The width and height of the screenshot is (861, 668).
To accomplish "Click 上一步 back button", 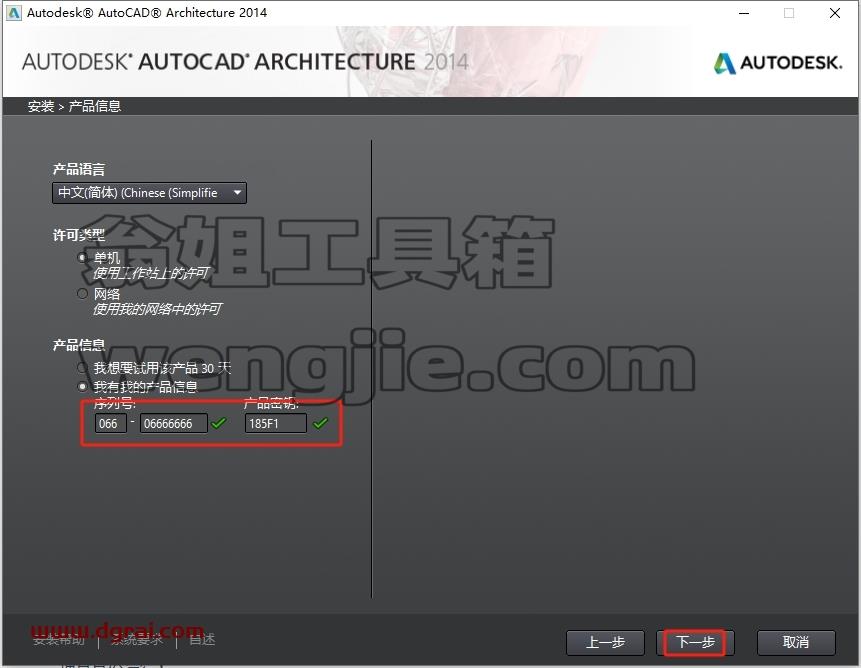I will click(605, 642).
